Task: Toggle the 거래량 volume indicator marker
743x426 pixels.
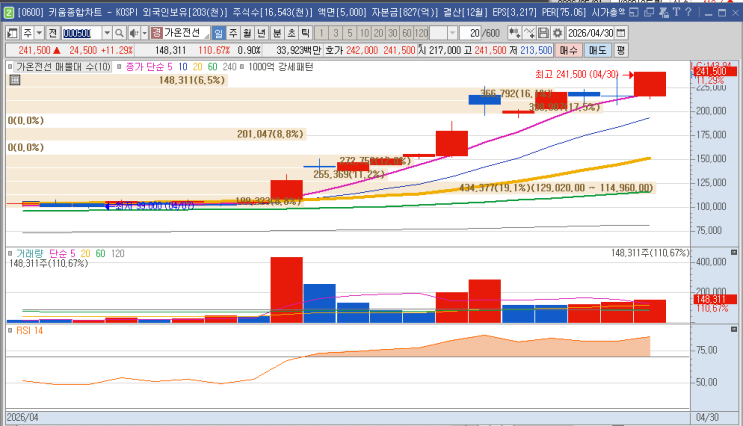Action: pyautogui.click(x=10, y=254)
